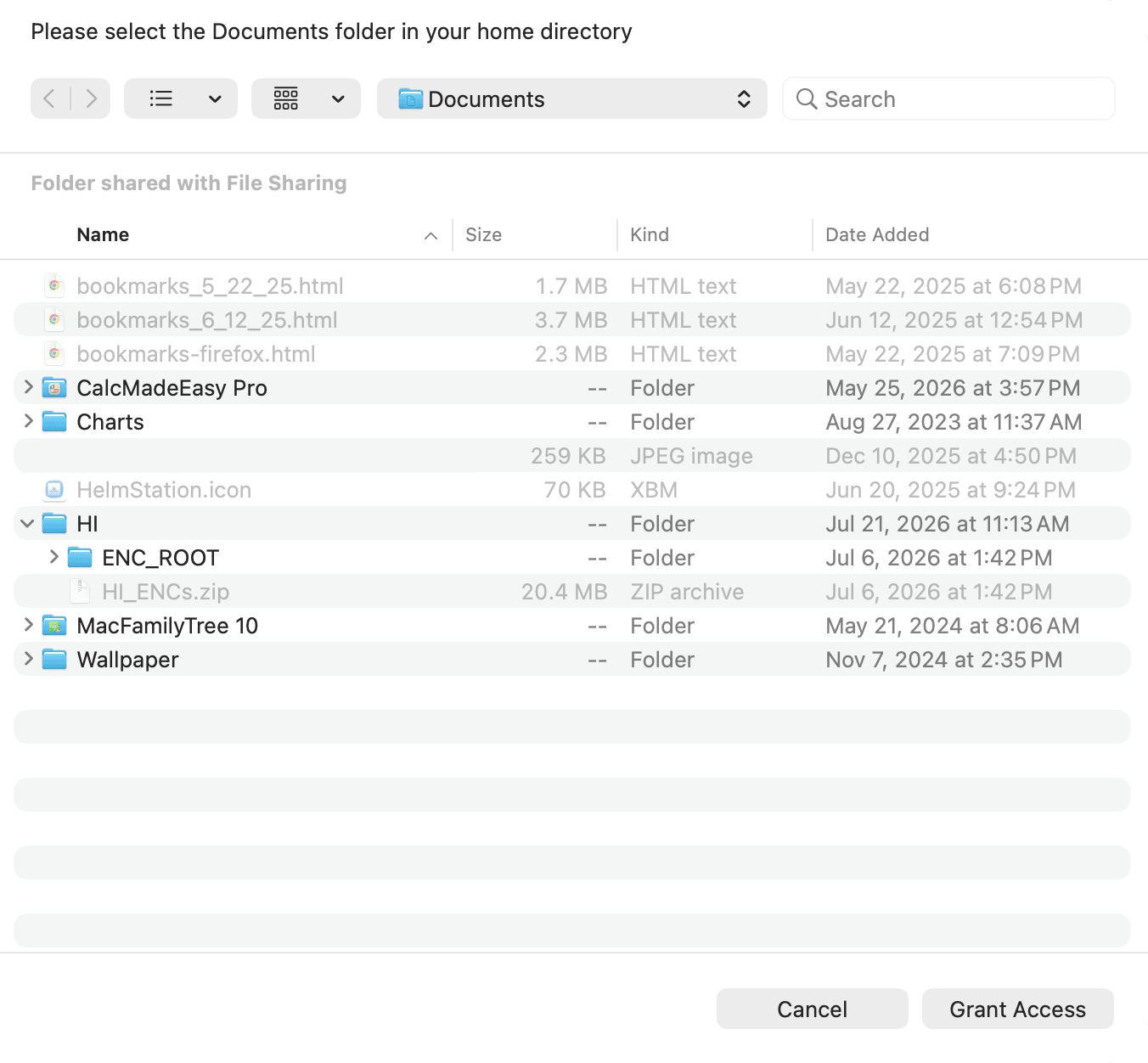Select the Wallpaper folder name
1148x1063 pixels.
tap(127, 660)
